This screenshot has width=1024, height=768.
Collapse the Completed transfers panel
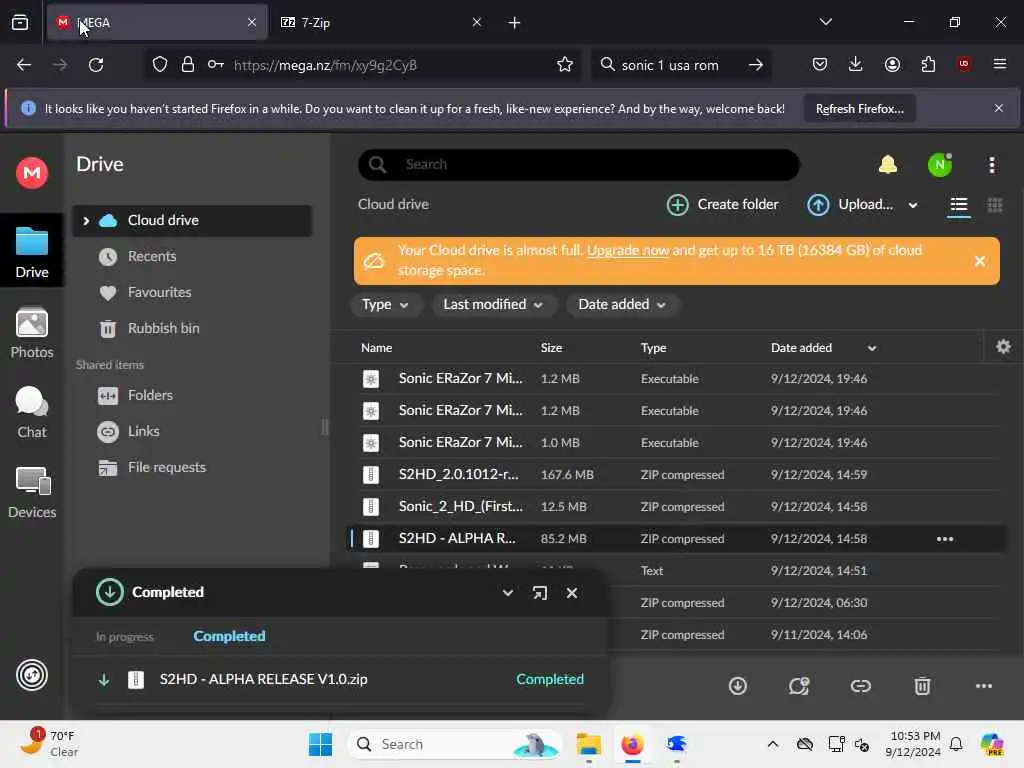pyautogui.click(x=507, y=593)
